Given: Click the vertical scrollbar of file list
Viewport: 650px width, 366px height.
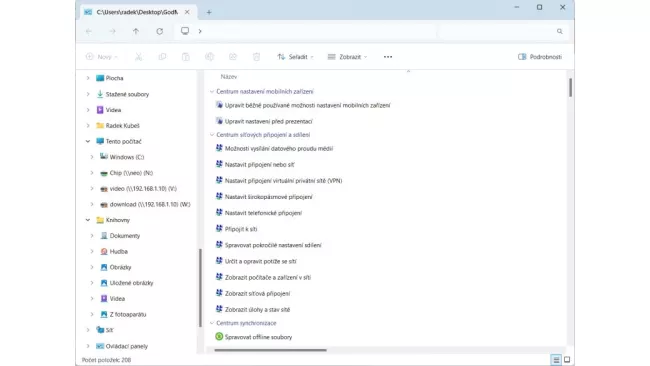Looking at the screenshot, I should (570, 87).
